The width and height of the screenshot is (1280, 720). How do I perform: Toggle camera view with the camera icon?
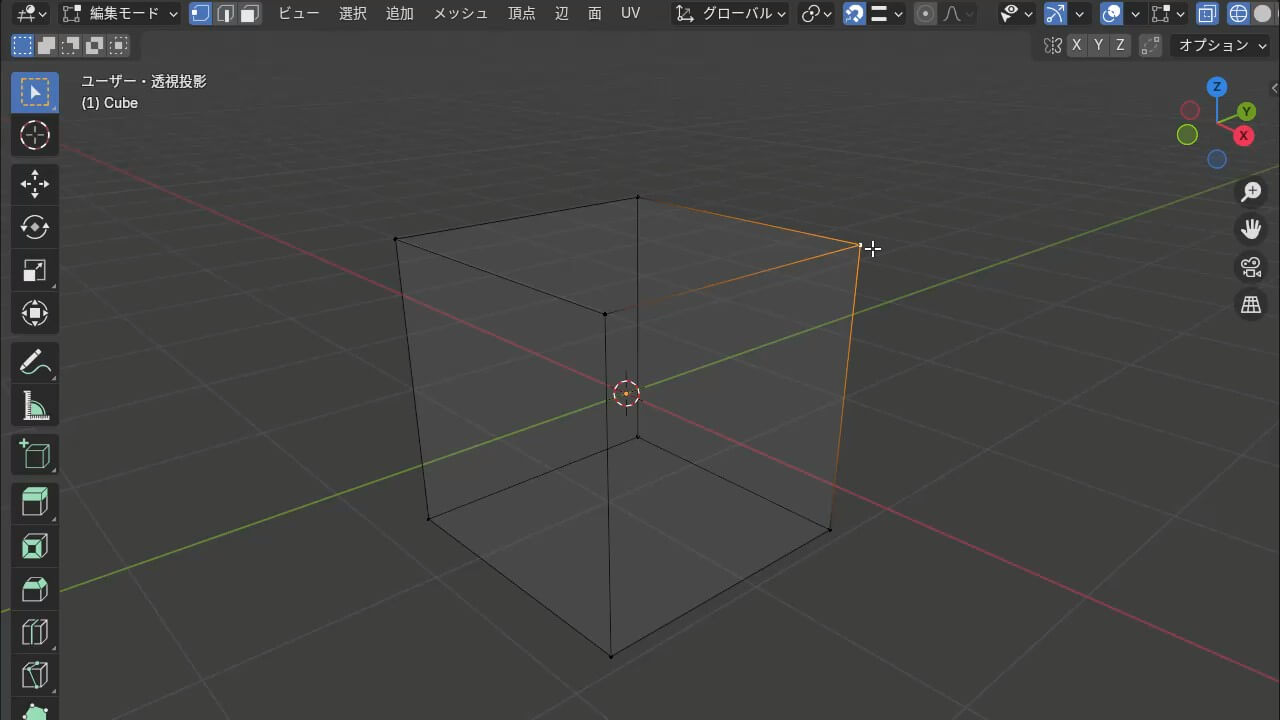(1251, 267)
